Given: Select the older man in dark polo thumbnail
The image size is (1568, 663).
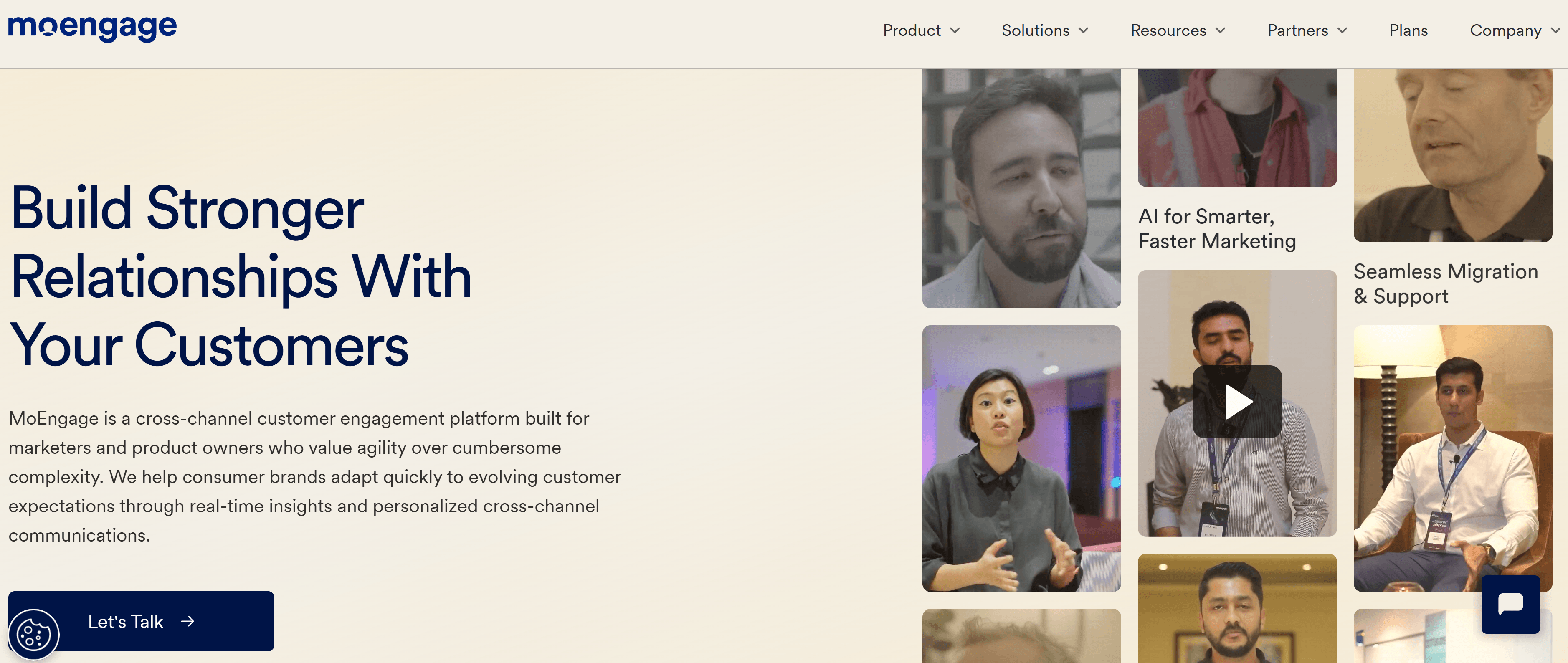Looking at the screenshot, I should [1452, 155].
